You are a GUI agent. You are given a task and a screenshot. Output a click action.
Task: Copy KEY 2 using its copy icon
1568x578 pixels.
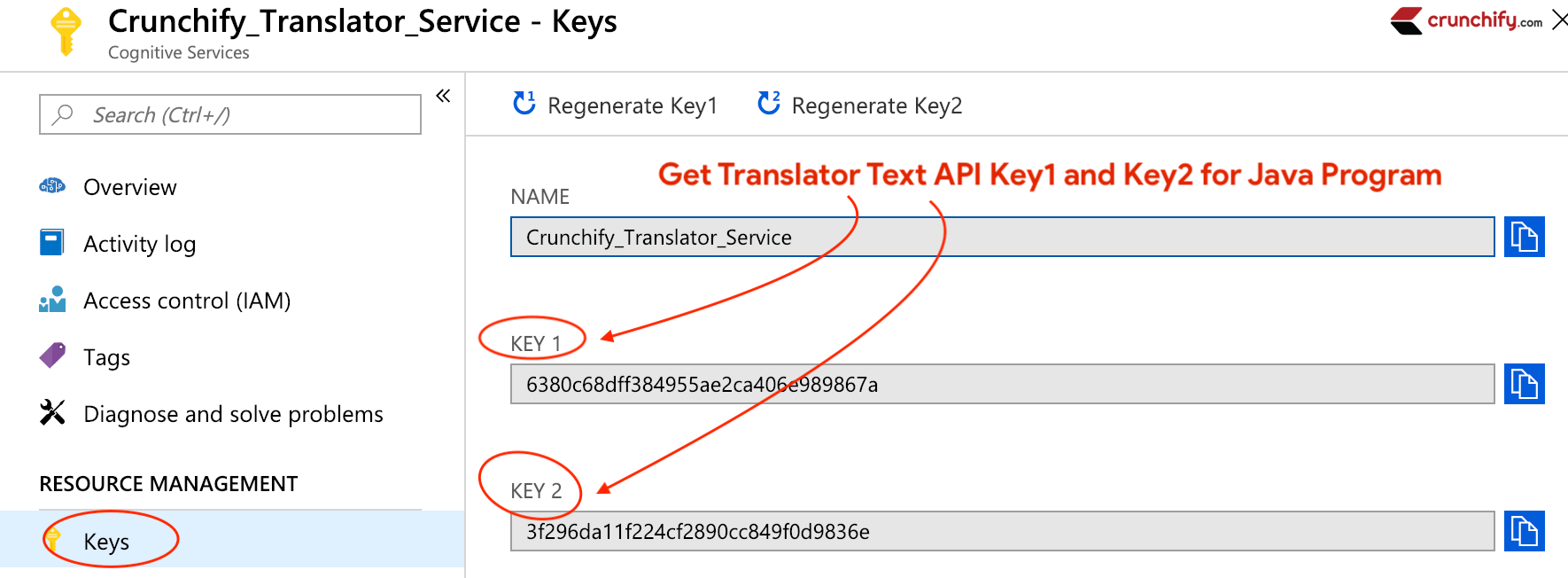[1524, 531]
